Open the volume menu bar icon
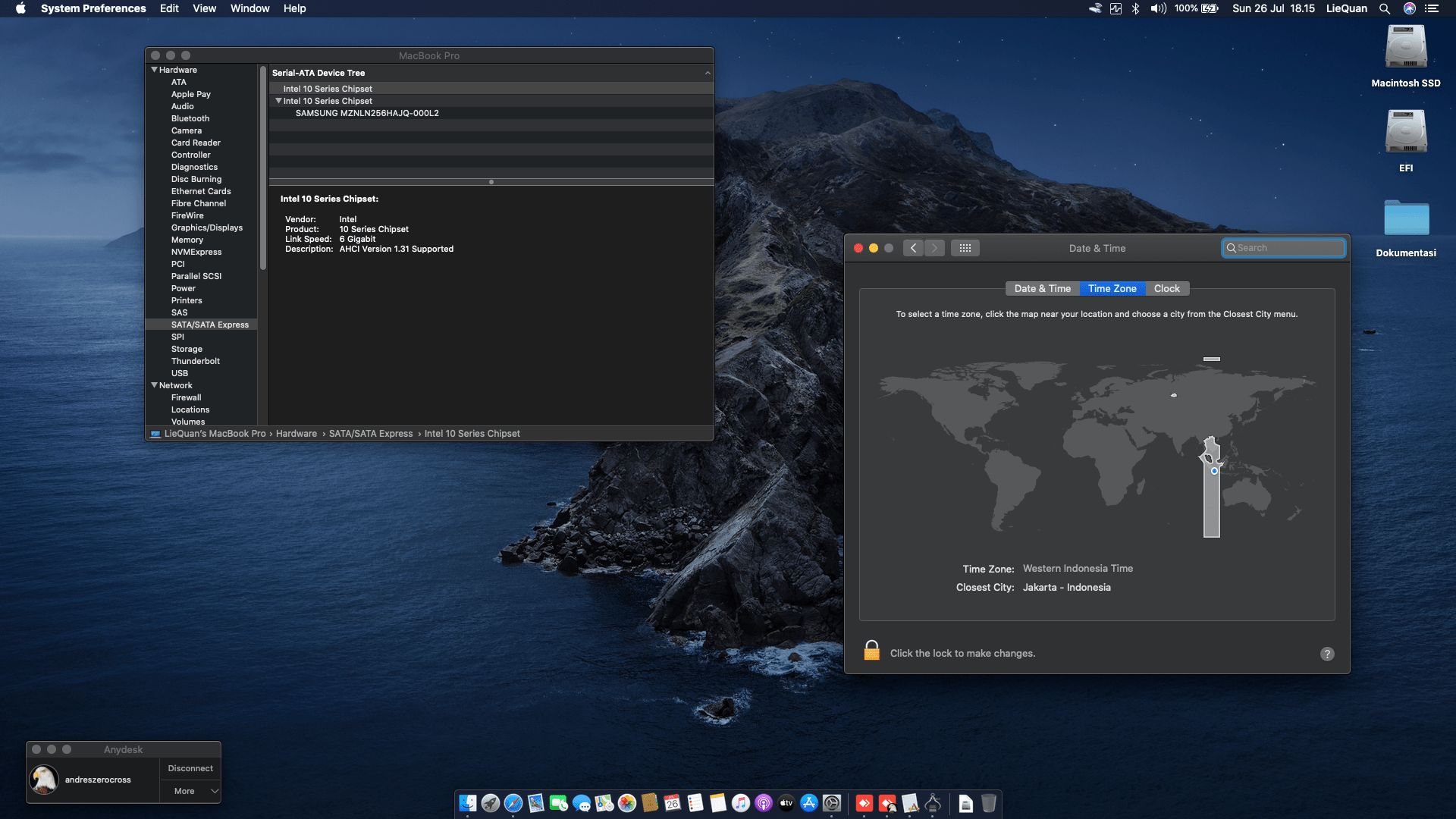The image size is (1456, 819). point(1158,8)
